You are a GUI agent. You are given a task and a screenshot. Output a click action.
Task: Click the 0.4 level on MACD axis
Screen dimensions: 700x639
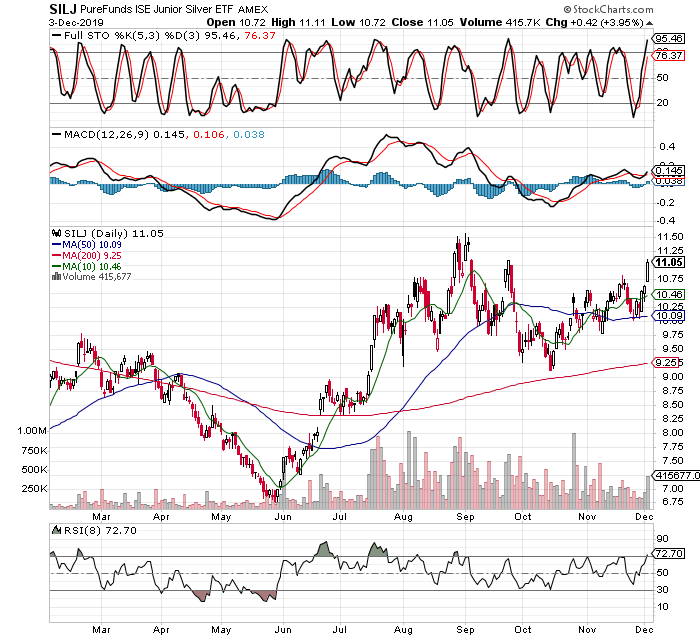click(x=667, y=147)
